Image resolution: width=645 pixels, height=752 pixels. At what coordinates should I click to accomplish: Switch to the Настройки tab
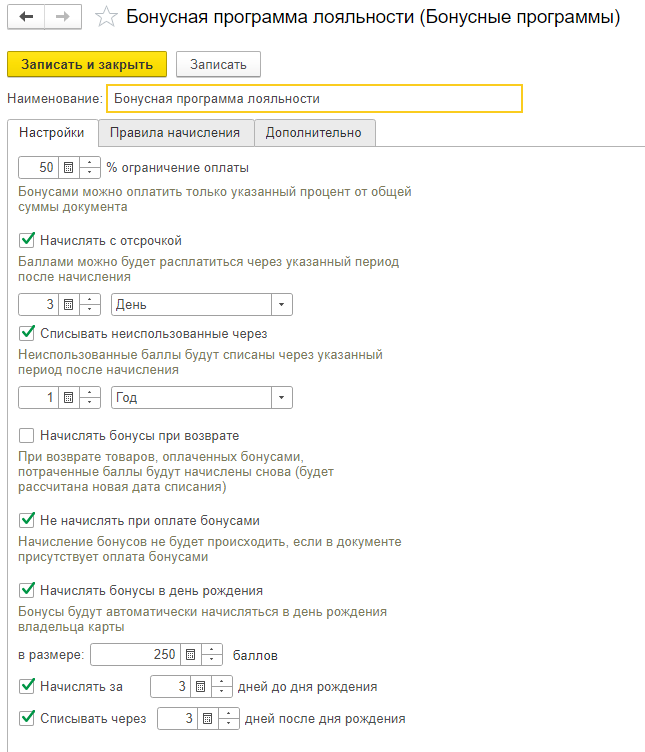pyautogui.click(x=52, y=133)
